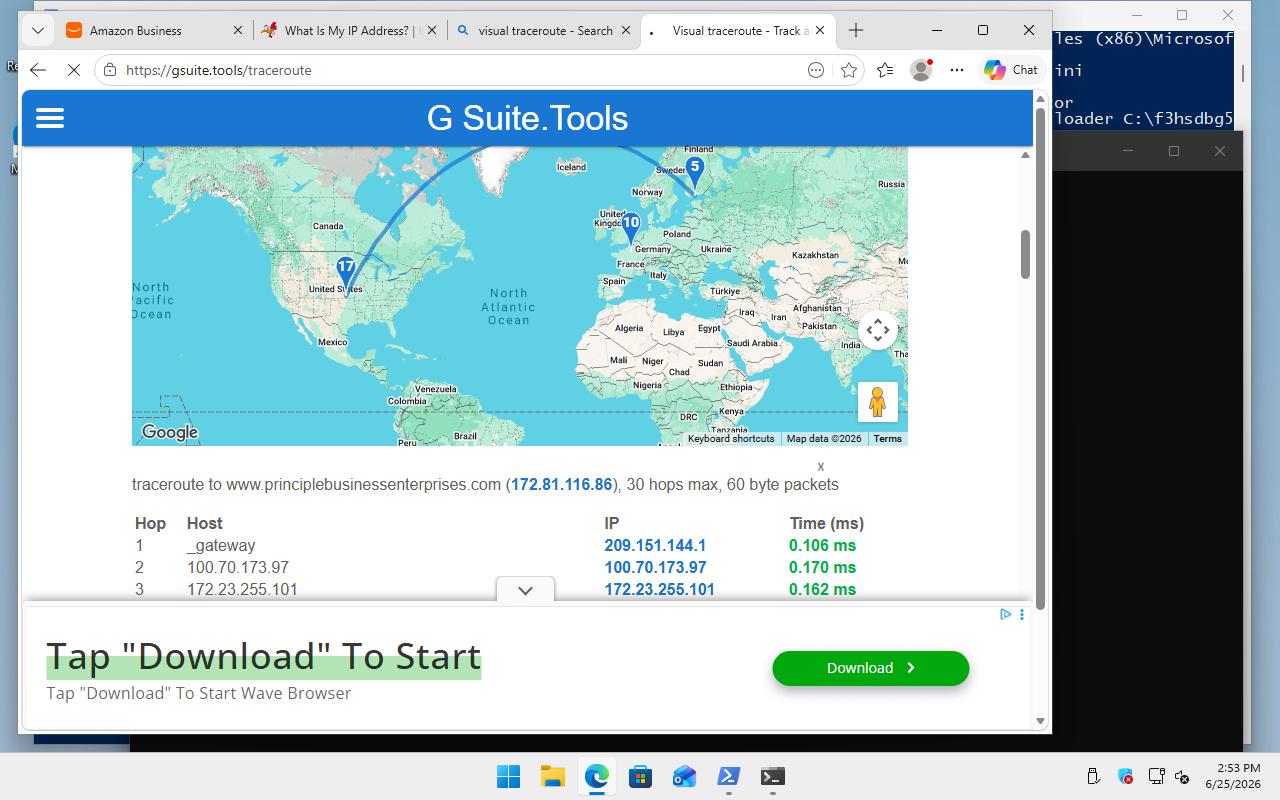1280x800 pixels.
Task: Click destination IP 172.81.116.86 link
Action: pyautogui.click(x=561, y=485)
